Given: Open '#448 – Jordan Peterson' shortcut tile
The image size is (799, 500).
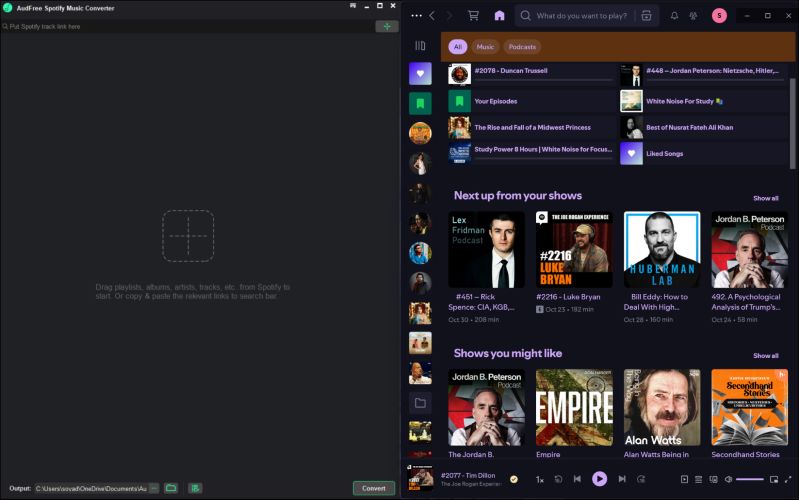Looking at the screenshot, I should tap(703, 74).
